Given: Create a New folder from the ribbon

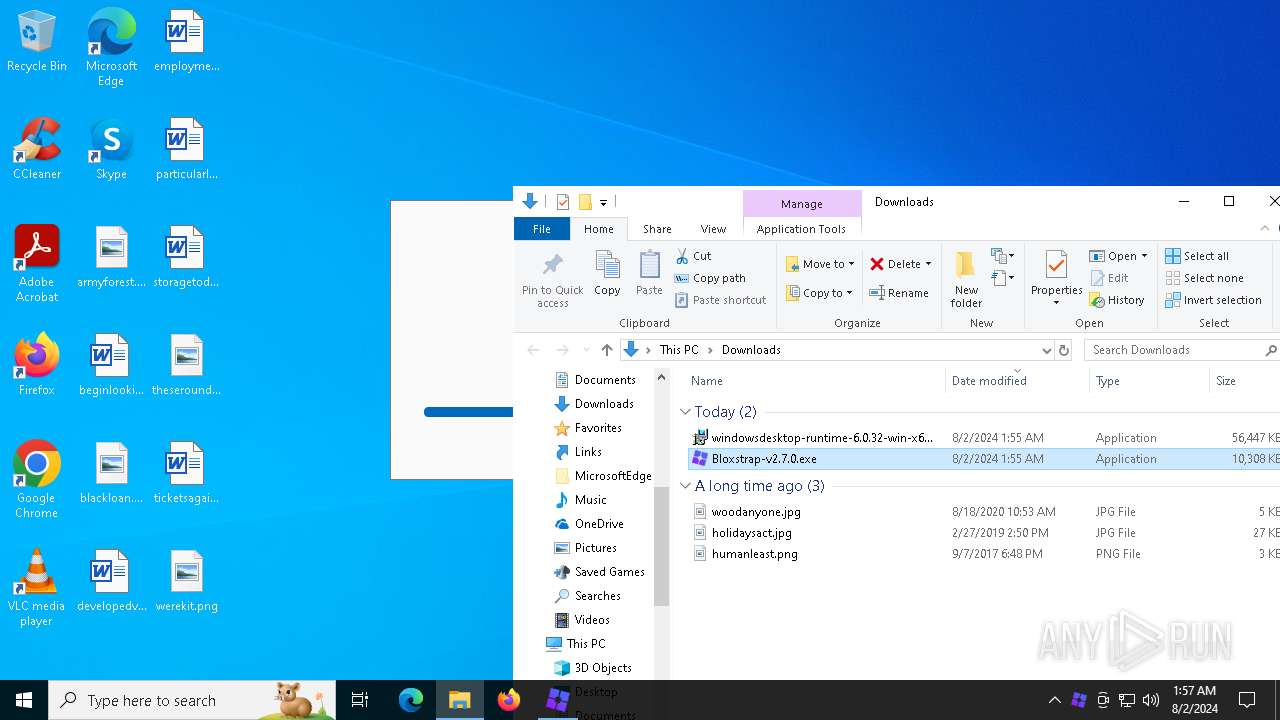Looking at the screenshot, I should pos(966,279).
